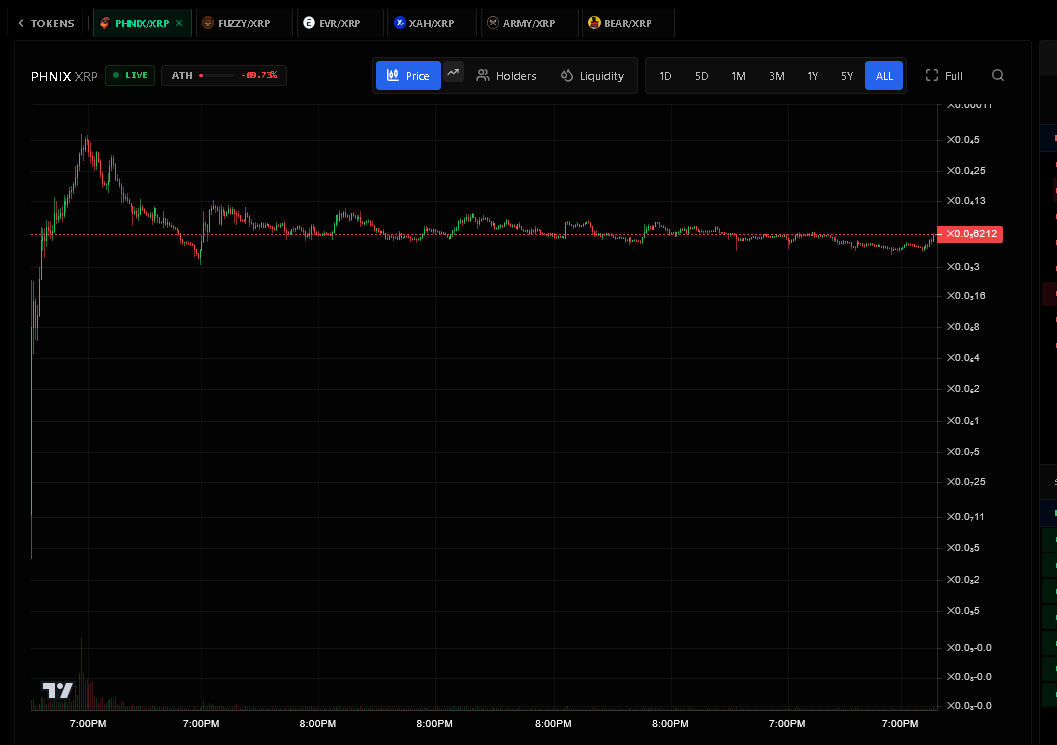The height and width of the screenshot is (745, 1057).
Task: Select the Price chart view
Action: [x=409, y=76]
